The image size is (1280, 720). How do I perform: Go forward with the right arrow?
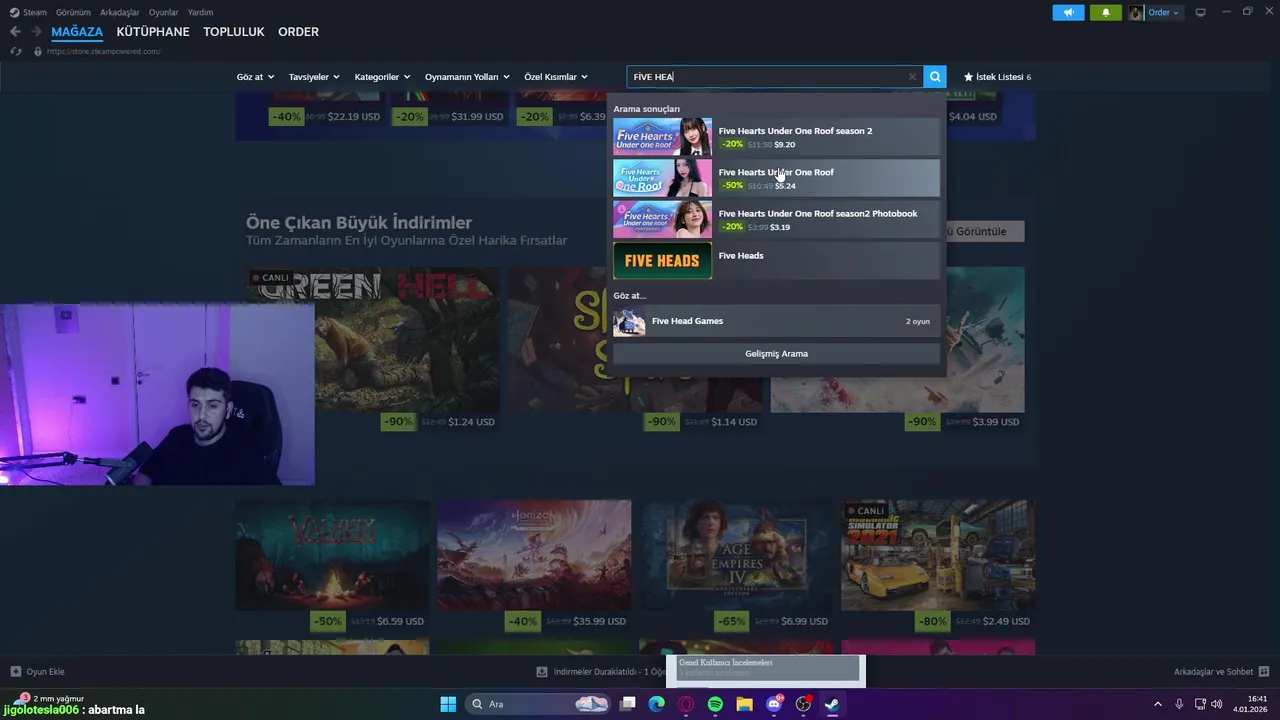pos(36,32)
